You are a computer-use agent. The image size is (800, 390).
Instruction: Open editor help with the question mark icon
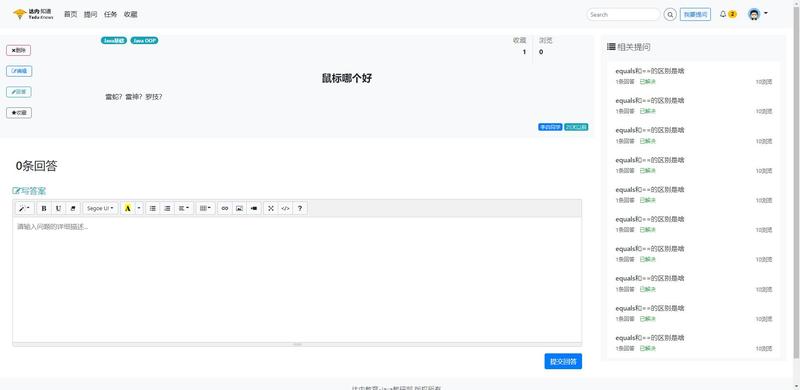300,208
